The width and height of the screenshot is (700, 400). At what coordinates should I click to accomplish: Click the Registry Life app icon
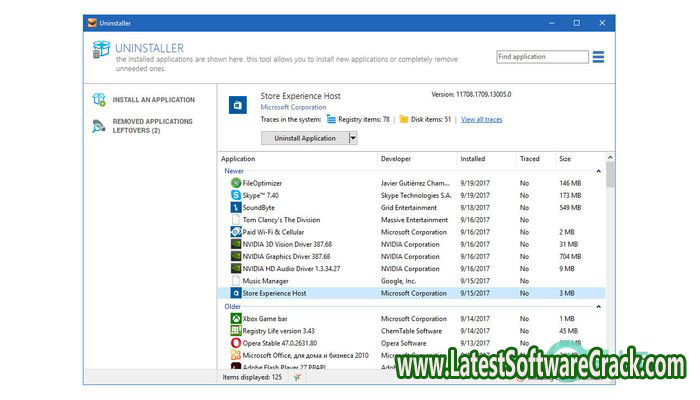236,331
